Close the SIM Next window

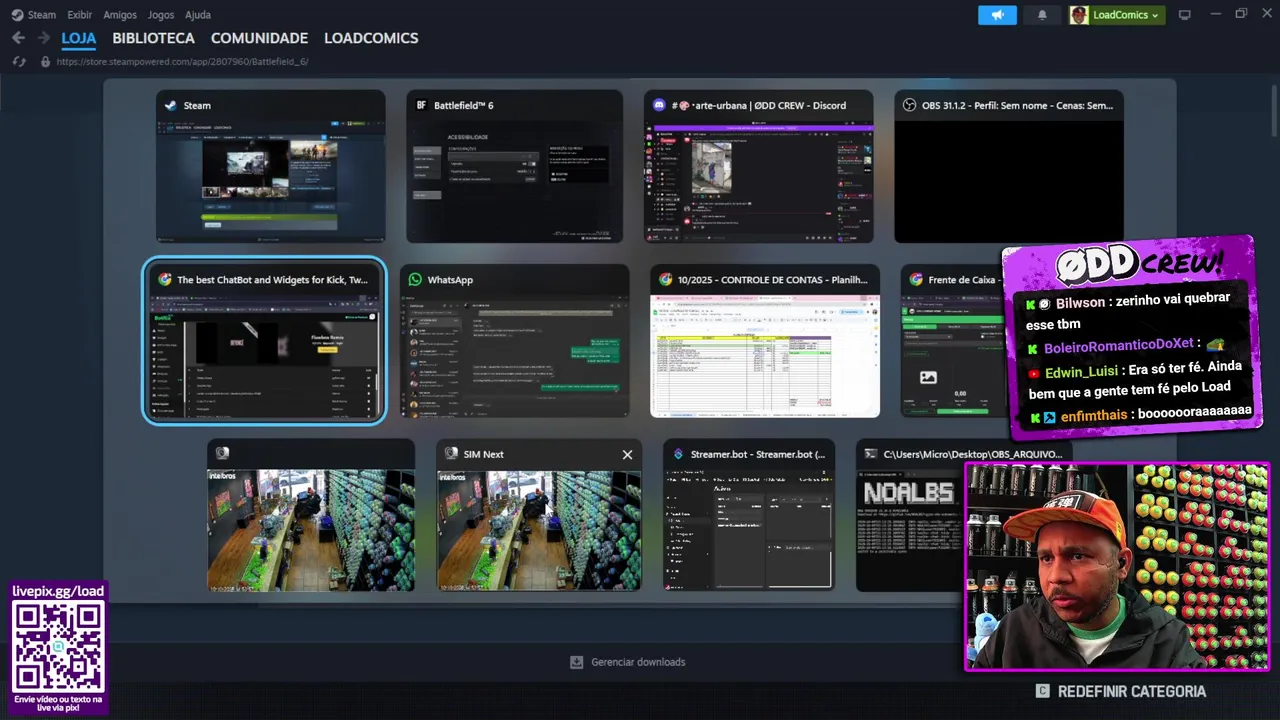click(627, 454)
